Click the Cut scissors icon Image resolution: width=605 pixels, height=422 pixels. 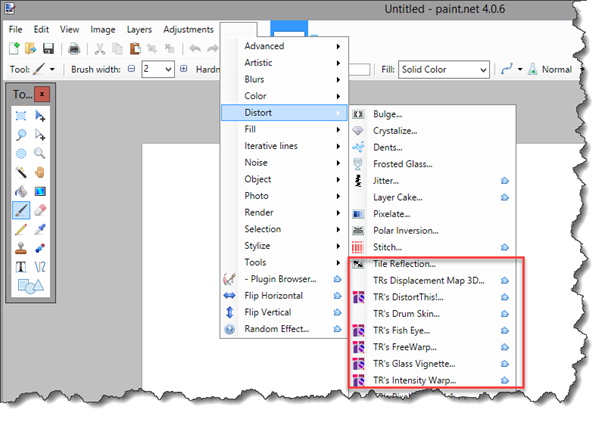click(100, 49)
